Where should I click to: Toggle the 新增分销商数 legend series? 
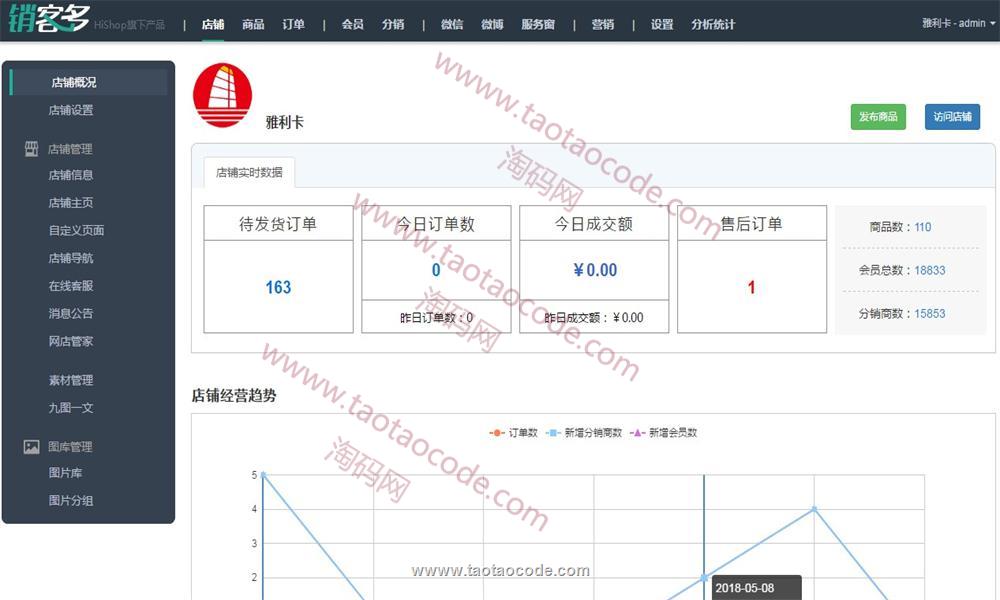(x=585, y=433)
